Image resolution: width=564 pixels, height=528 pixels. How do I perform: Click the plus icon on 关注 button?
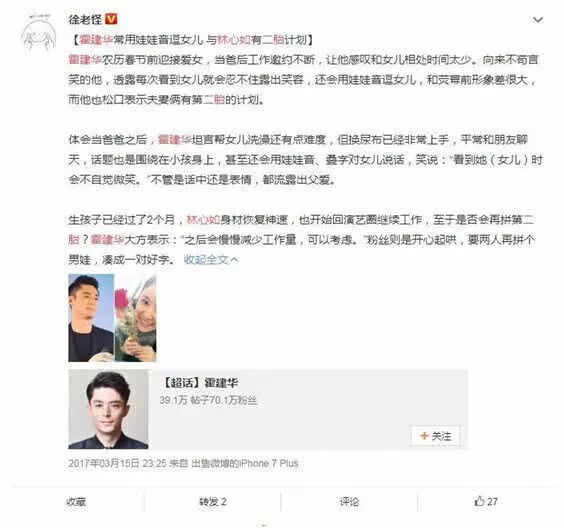(x=424, y=436)
